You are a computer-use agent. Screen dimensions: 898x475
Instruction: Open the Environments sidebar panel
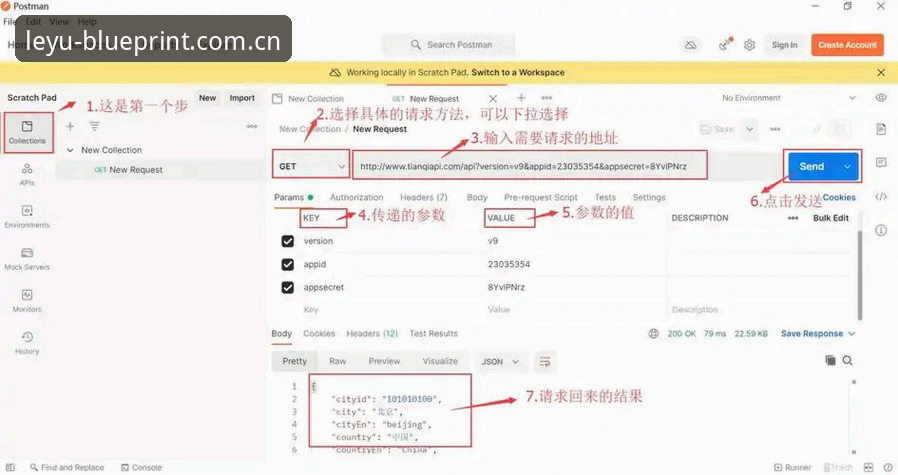27,217
